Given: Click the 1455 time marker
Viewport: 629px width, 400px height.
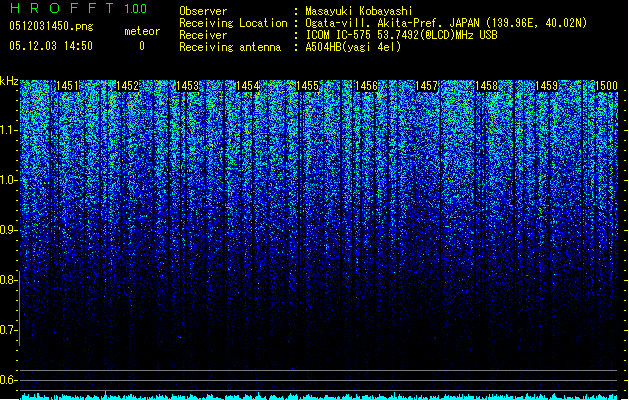Looking at the screenshot, I should [x=307, y=86].
